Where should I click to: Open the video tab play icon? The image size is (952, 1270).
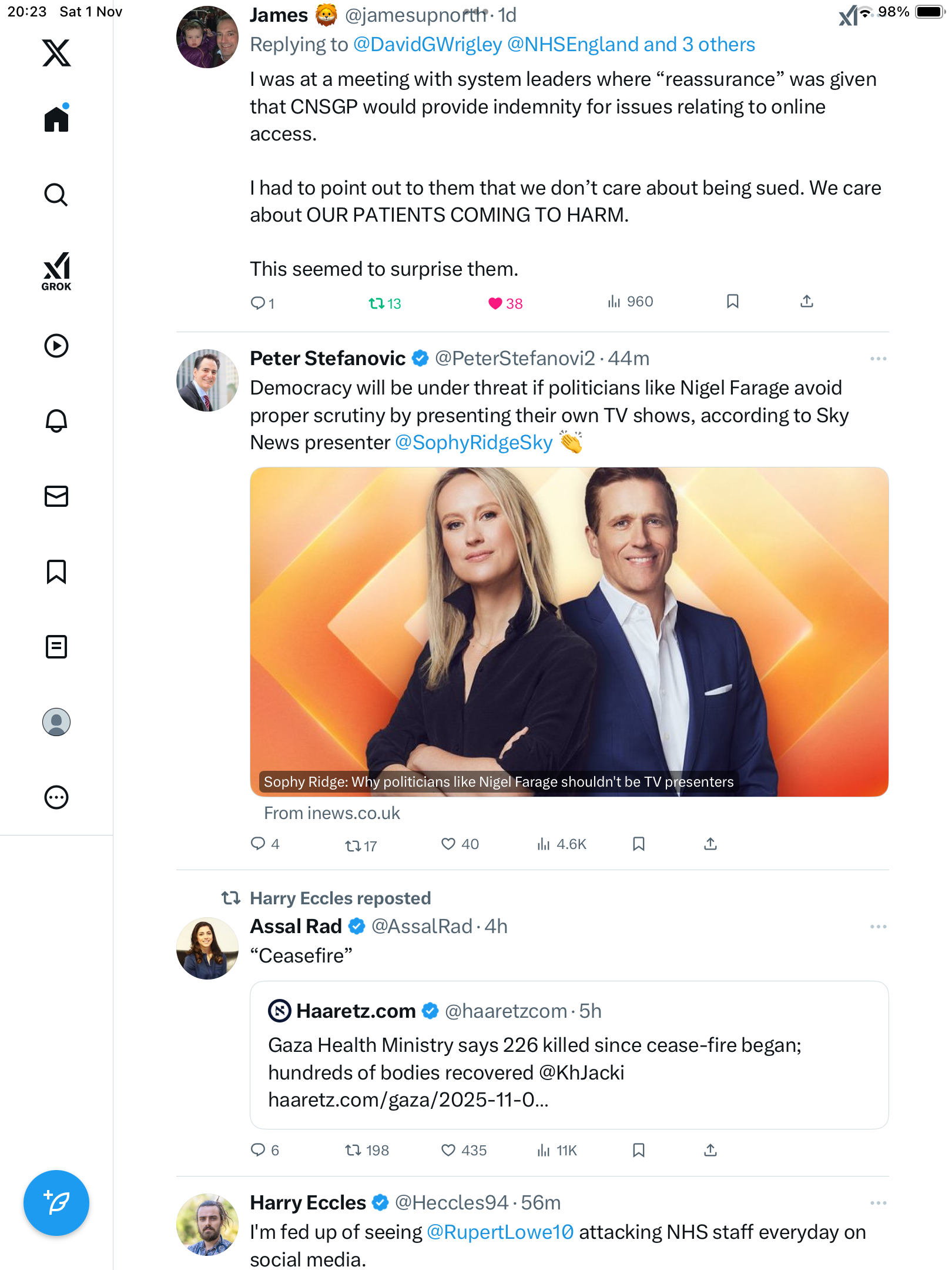pos(56,346)
